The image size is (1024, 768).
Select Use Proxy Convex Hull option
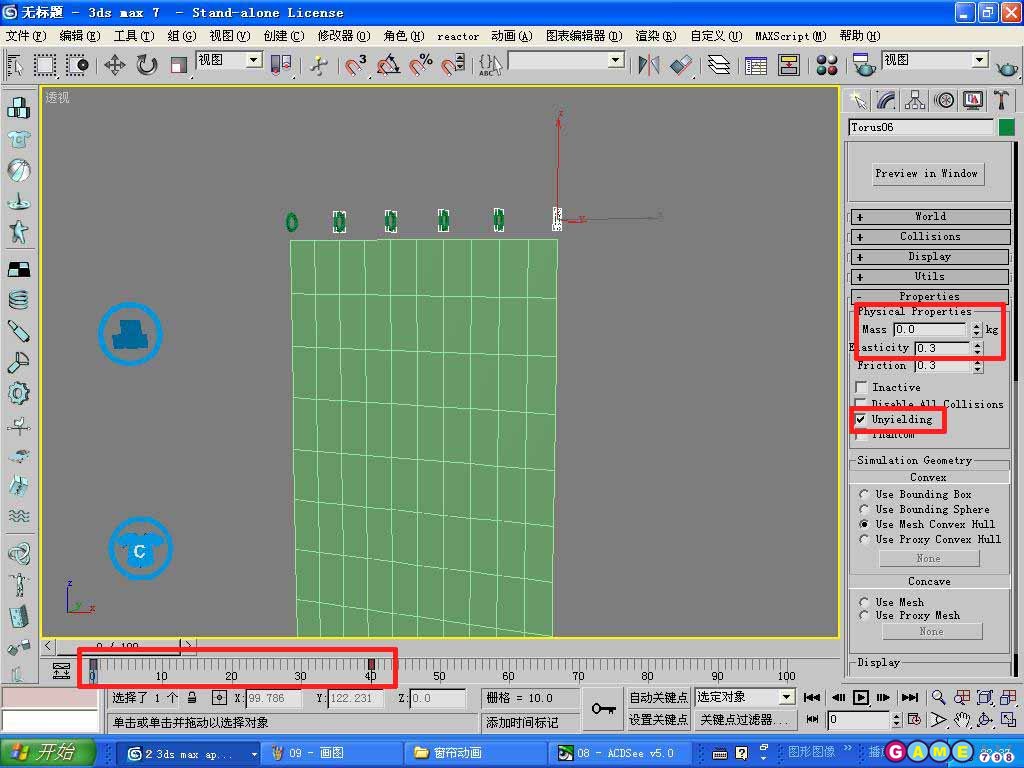(x=865, y=539)
